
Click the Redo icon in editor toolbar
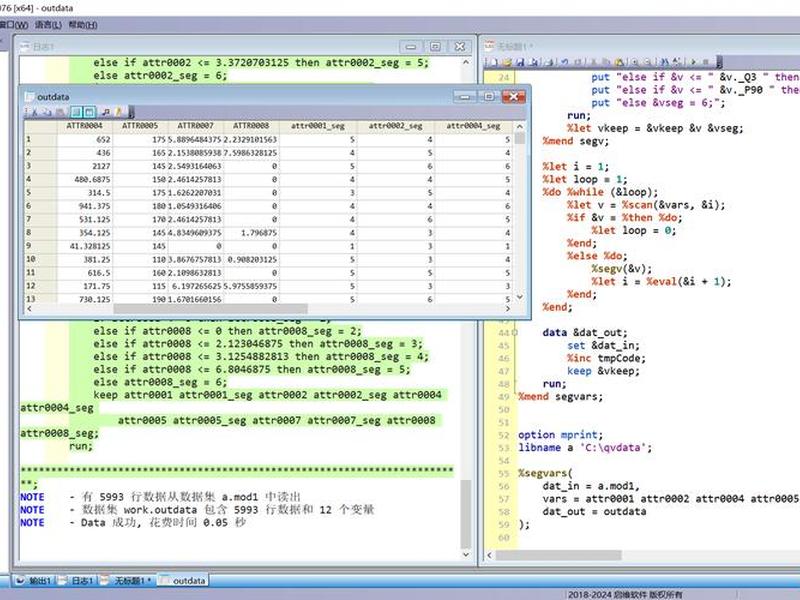(x=578, y=62)
